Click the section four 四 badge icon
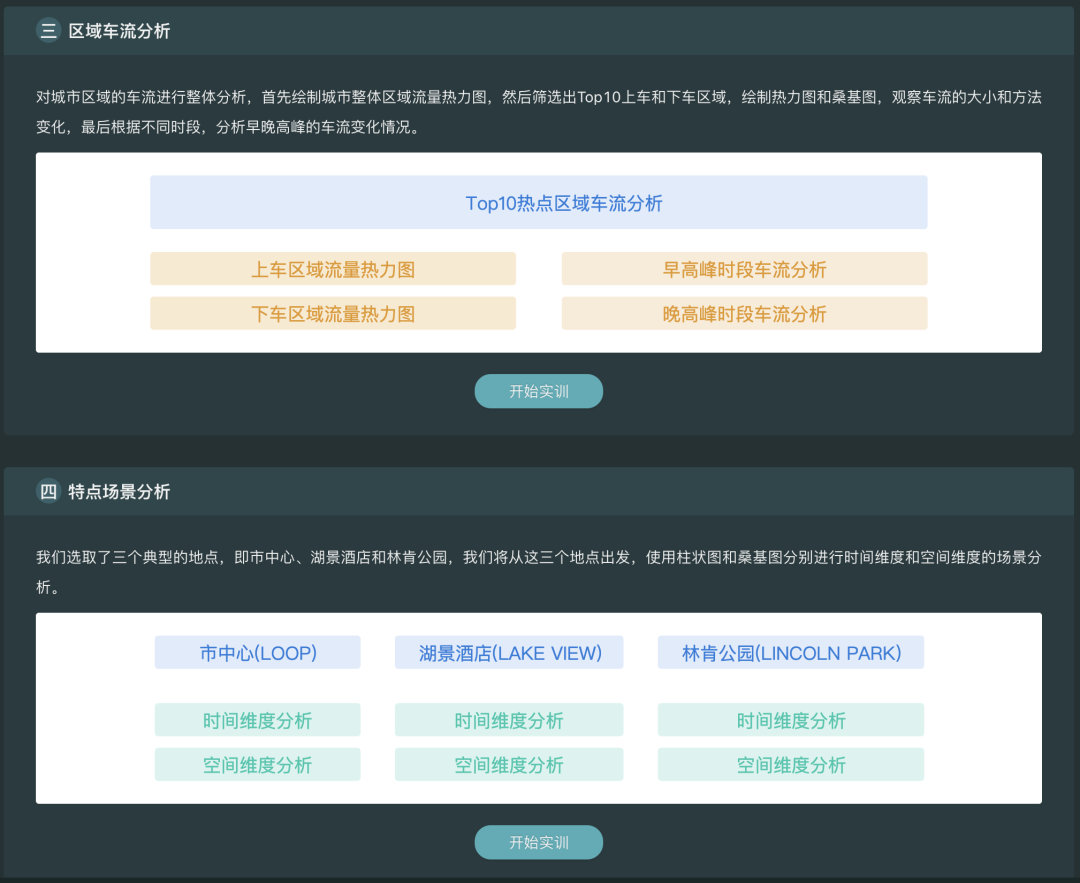 click(x=48, y=491)
